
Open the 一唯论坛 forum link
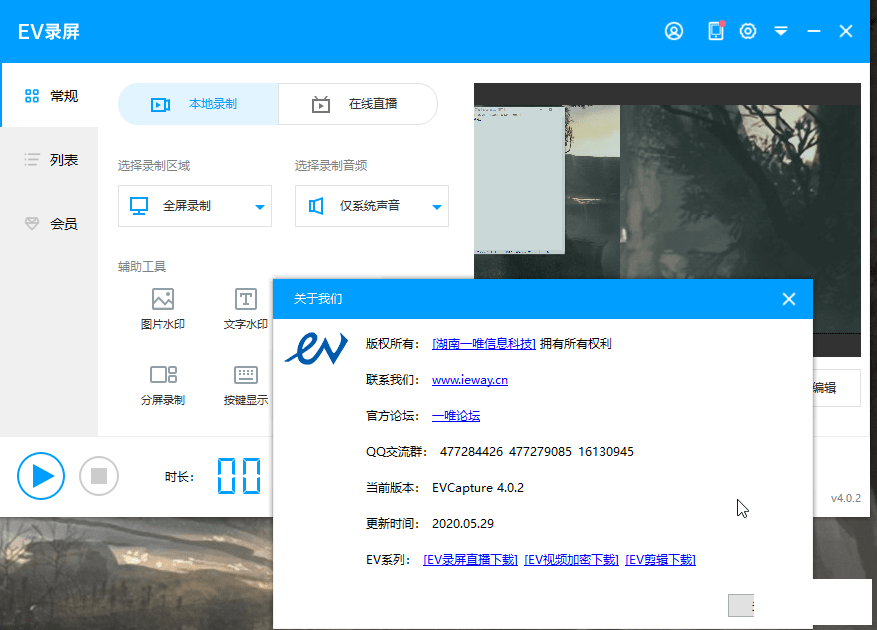[x=456, y=416]
